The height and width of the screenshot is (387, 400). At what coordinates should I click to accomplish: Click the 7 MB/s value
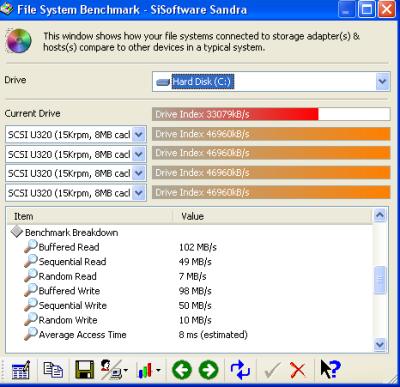pyautogui.click(x=192, y=276)
